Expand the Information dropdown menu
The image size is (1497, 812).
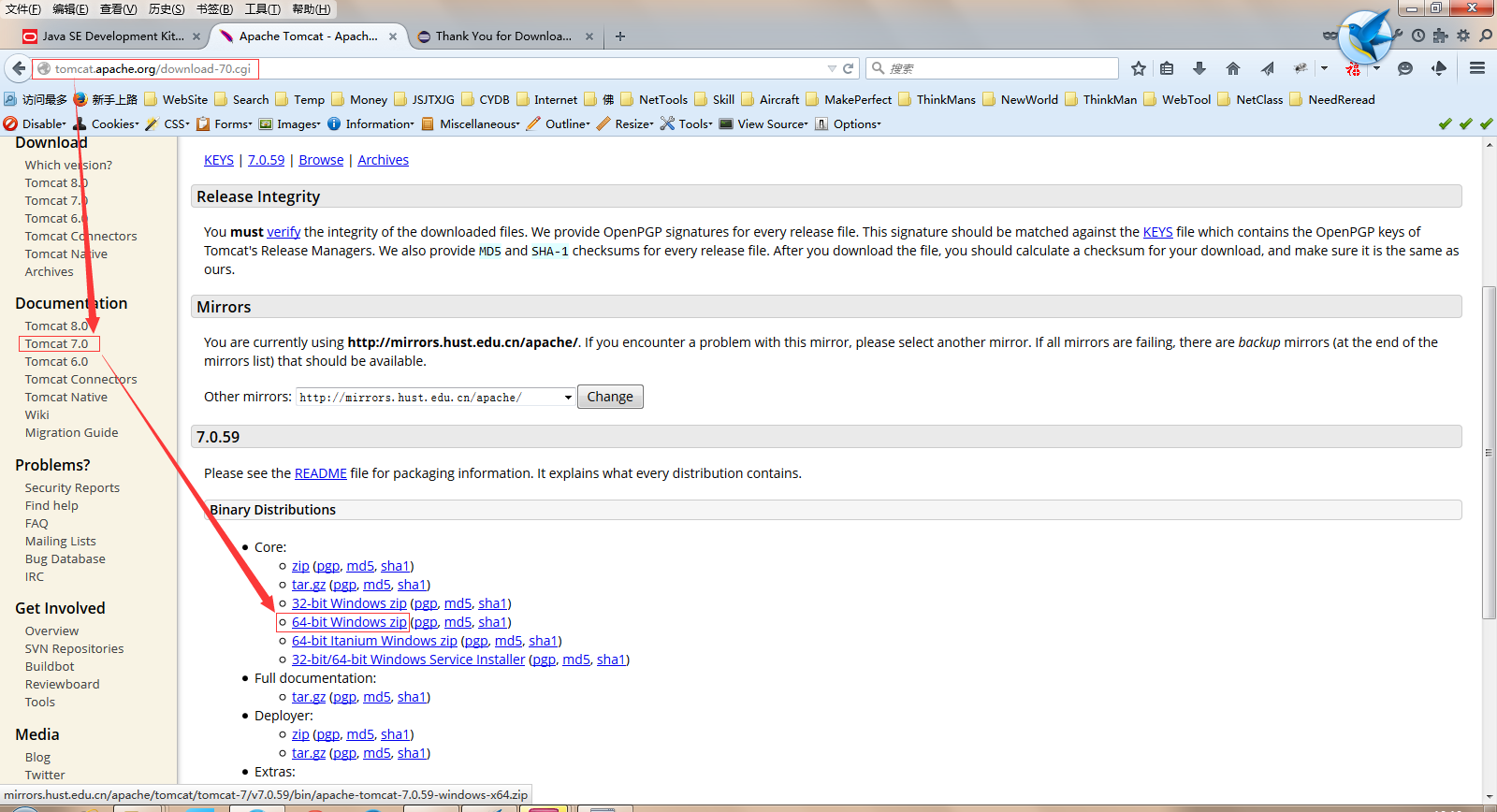[371, 123]
